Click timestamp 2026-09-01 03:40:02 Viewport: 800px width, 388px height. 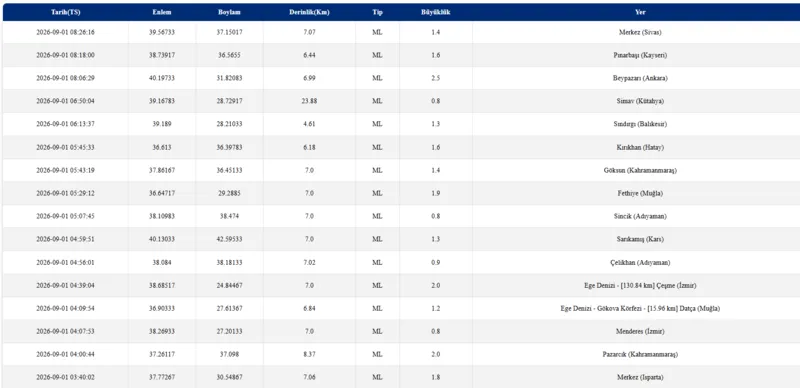tap(65, 377)
